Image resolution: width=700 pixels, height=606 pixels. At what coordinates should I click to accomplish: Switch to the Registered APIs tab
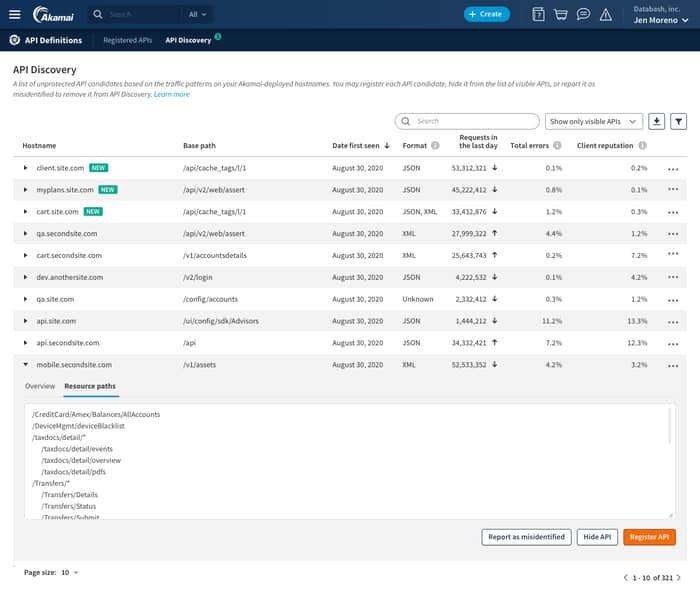[x=128, y=41]
